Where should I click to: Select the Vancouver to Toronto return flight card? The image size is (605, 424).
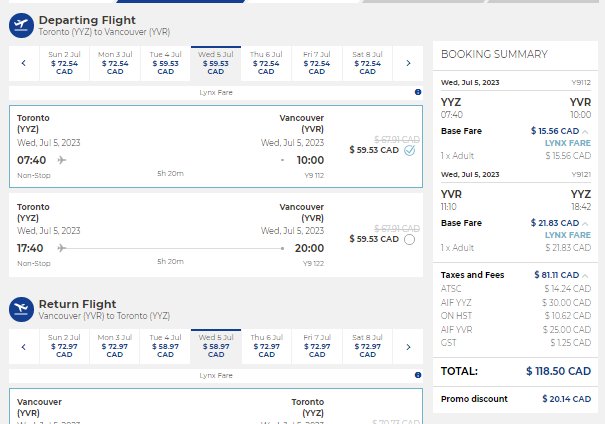(x=216, y=406)
